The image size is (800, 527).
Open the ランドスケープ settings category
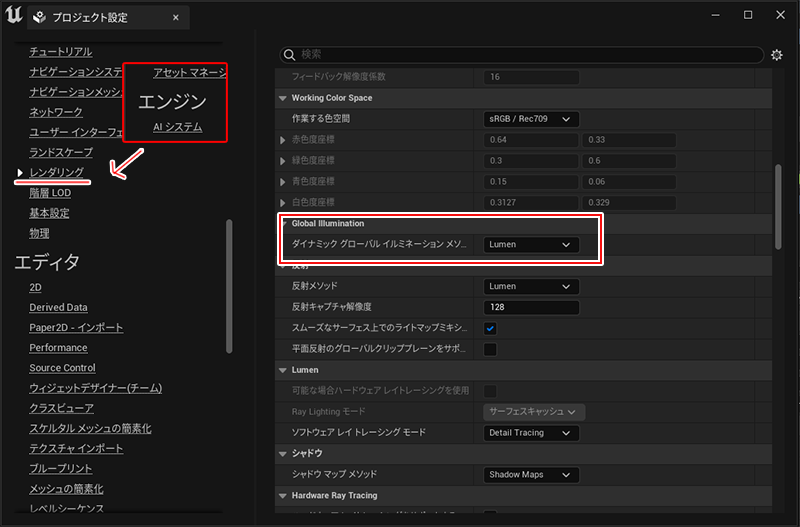tap(60, 152)
